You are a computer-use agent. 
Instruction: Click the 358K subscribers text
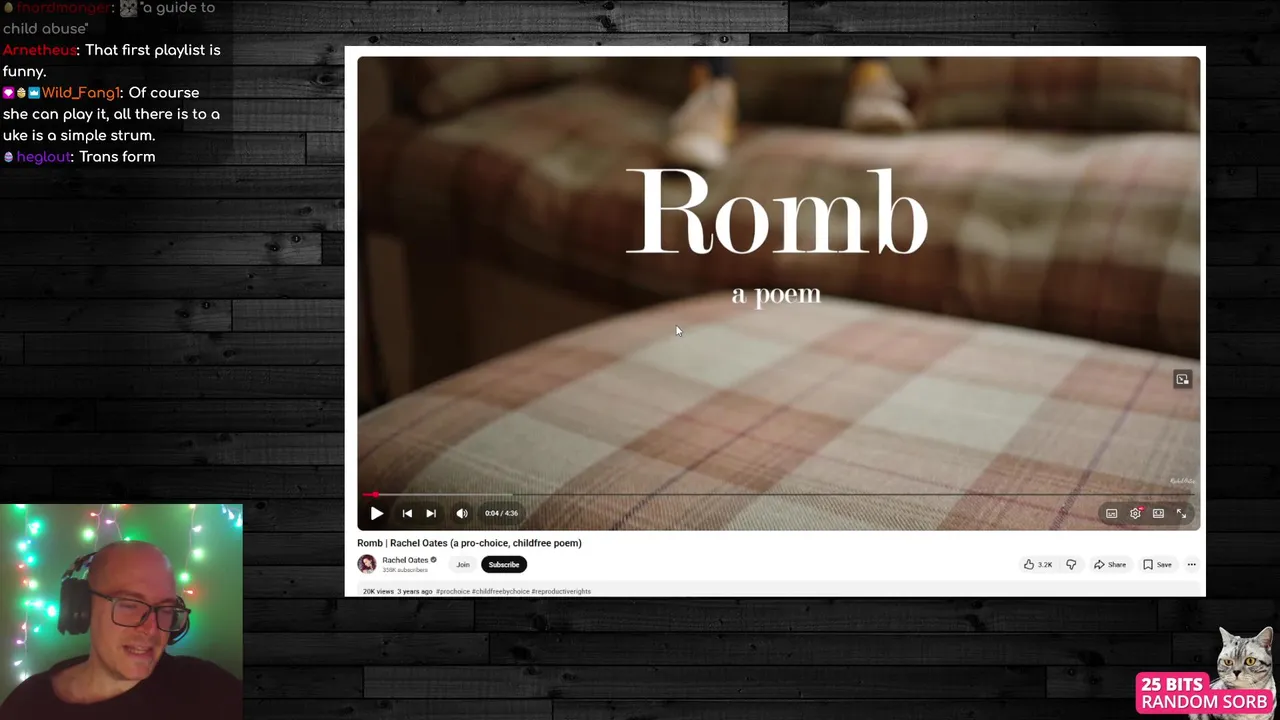click(405, 570)
